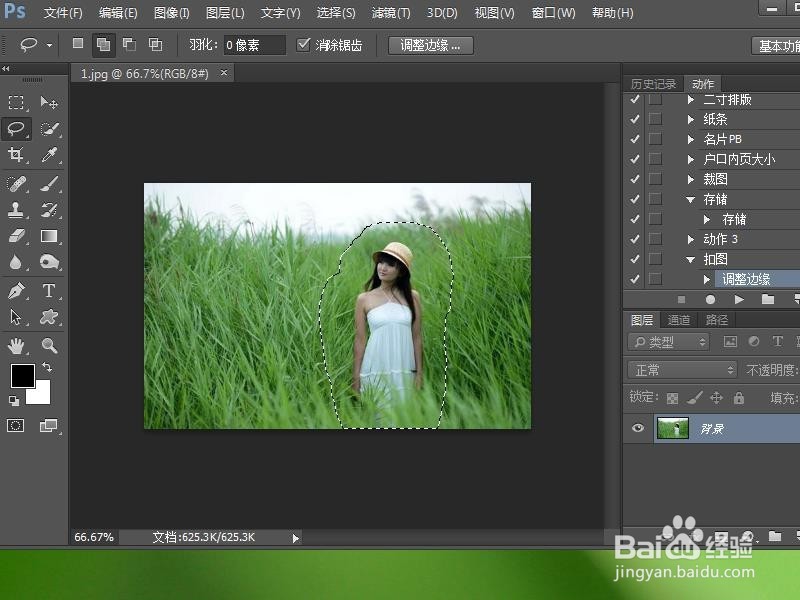Filter layers by pixel type icon
800x600 pixels.
click(731, 341)
